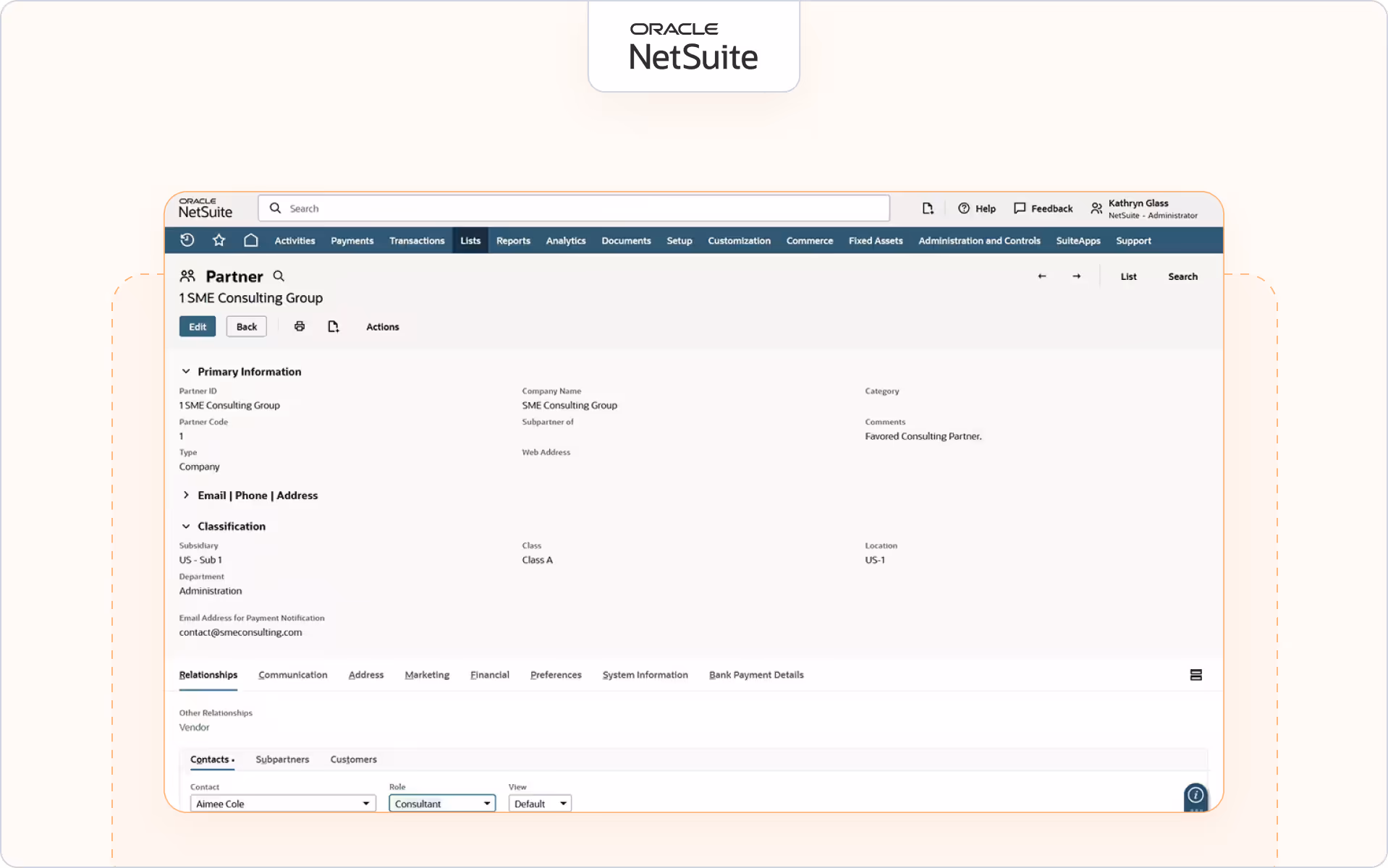Click the New record icon beside printer
1388x868 pixels.
pos(334,327)
